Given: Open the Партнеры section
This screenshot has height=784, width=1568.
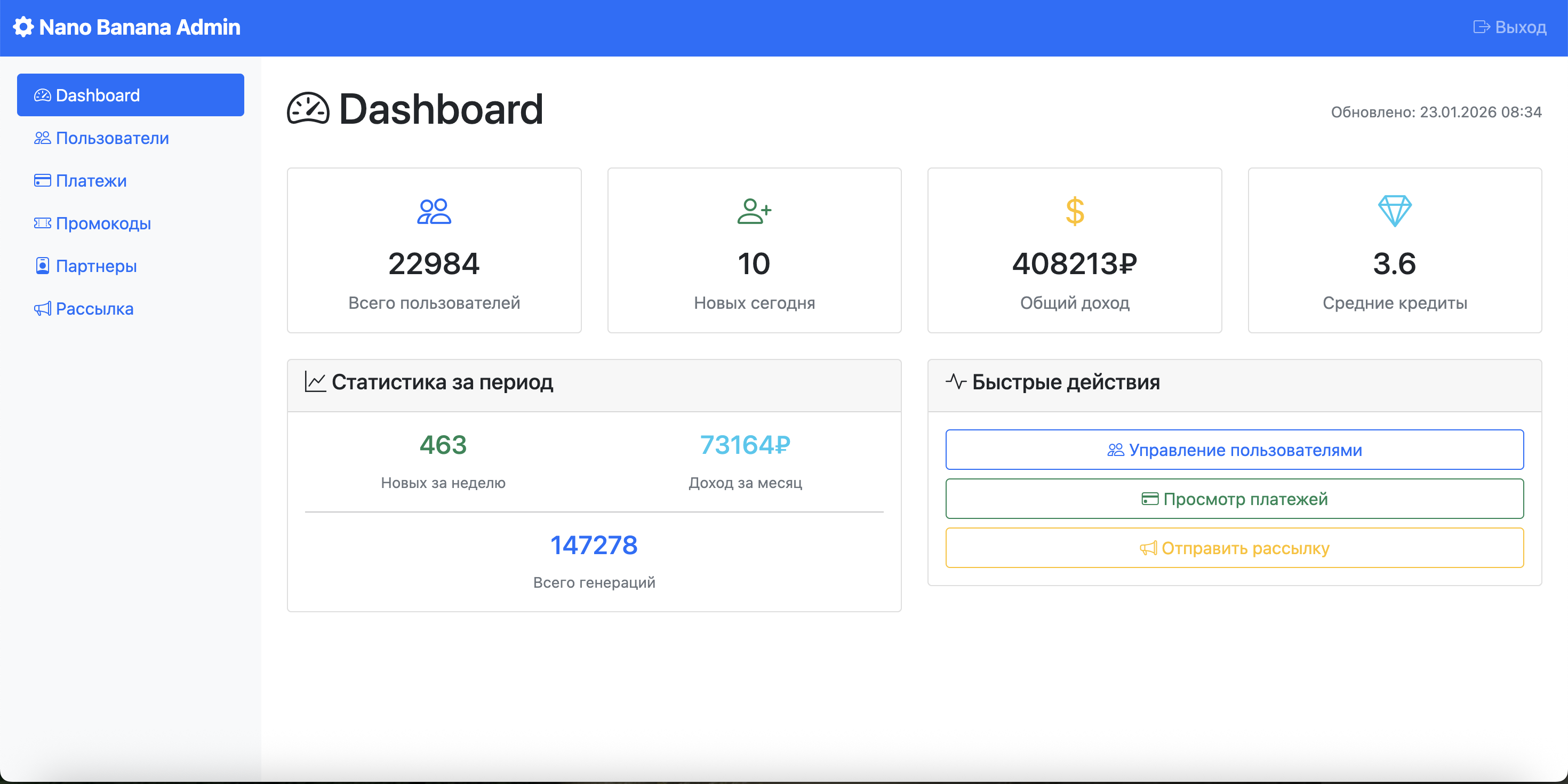Looking at the screenshot, I should pyautogui.click(x=95, y=266).
